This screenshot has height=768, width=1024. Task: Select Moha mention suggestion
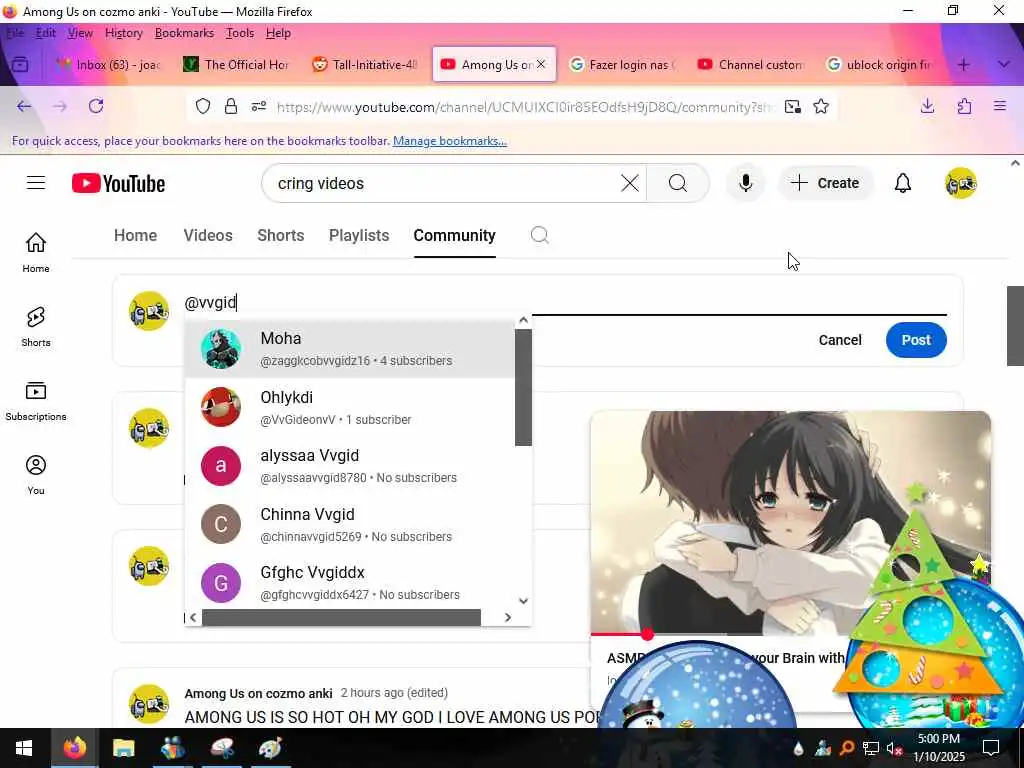(x=350, y=349)
